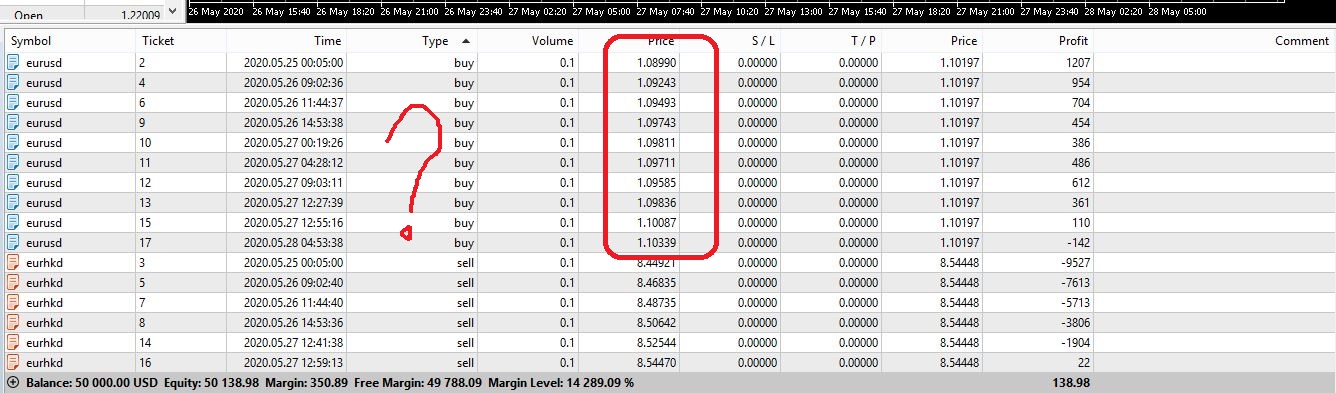
Task: Click the eurusd order icon for ticket 6
Action: tap(13, 102)
